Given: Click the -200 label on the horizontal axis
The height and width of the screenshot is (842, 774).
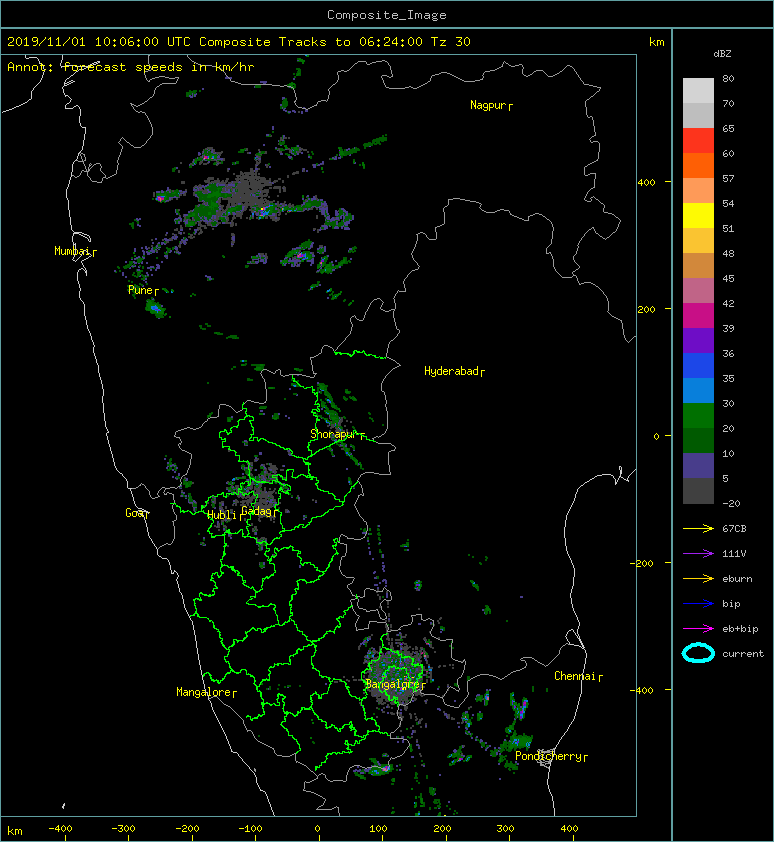Looking at the screenshot, I should pyautogui.click(x=187, y=829).
